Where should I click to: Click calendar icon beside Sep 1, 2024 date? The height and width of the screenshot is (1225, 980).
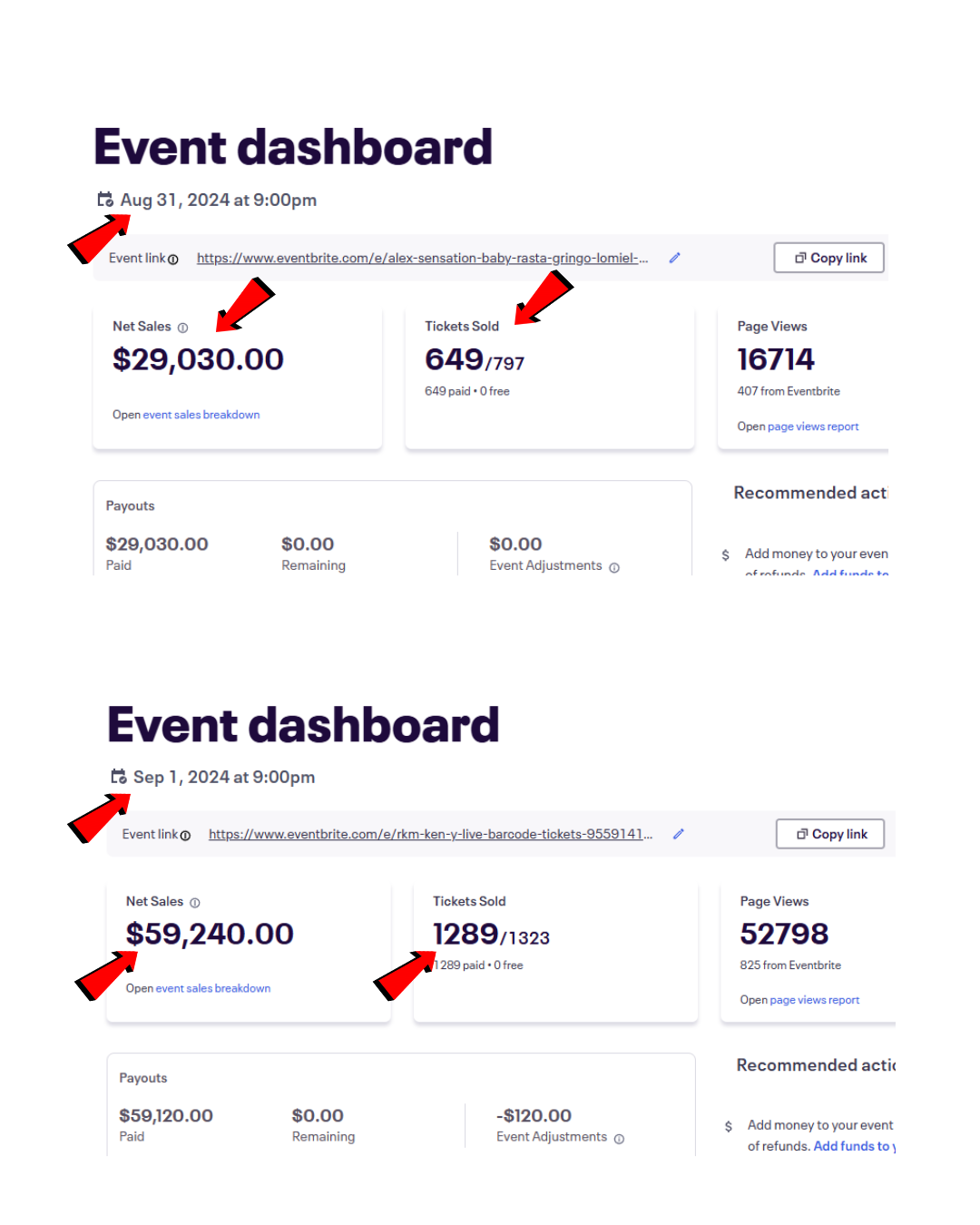[x=118, y=776]
